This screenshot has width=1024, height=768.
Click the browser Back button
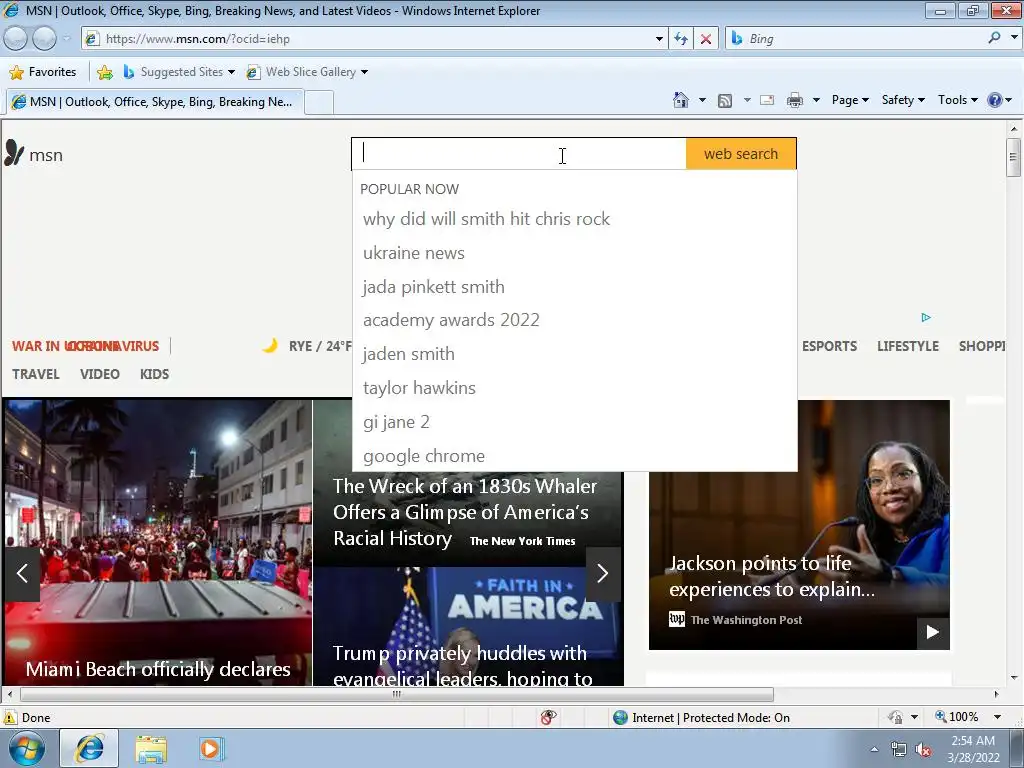(x=16, y=39)
